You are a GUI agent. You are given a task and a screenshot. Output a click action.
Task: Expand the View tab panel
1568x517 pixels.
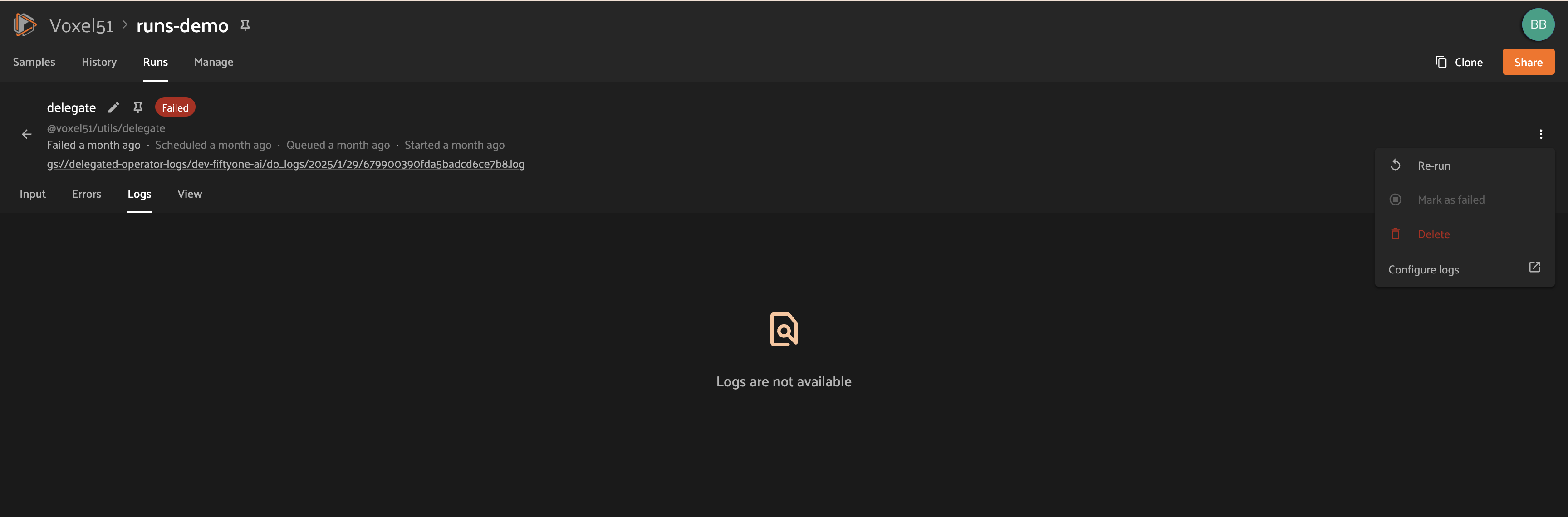[189, 194]
